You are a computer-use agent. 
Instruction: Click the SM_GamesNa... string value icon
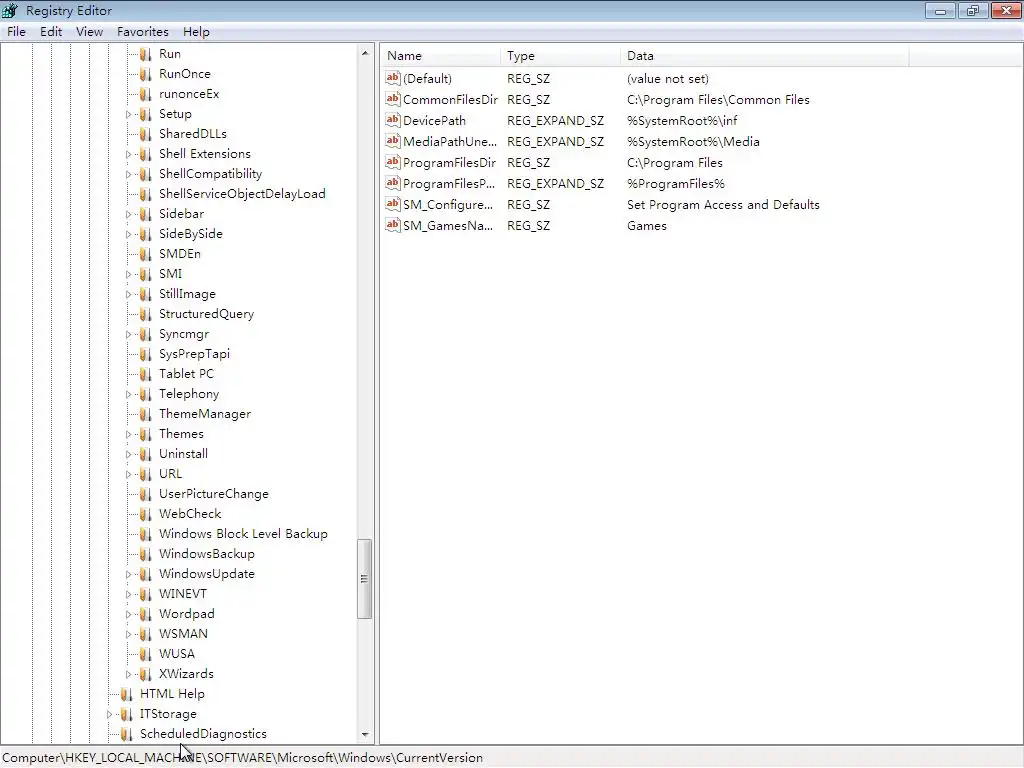(x=392, y=225)
